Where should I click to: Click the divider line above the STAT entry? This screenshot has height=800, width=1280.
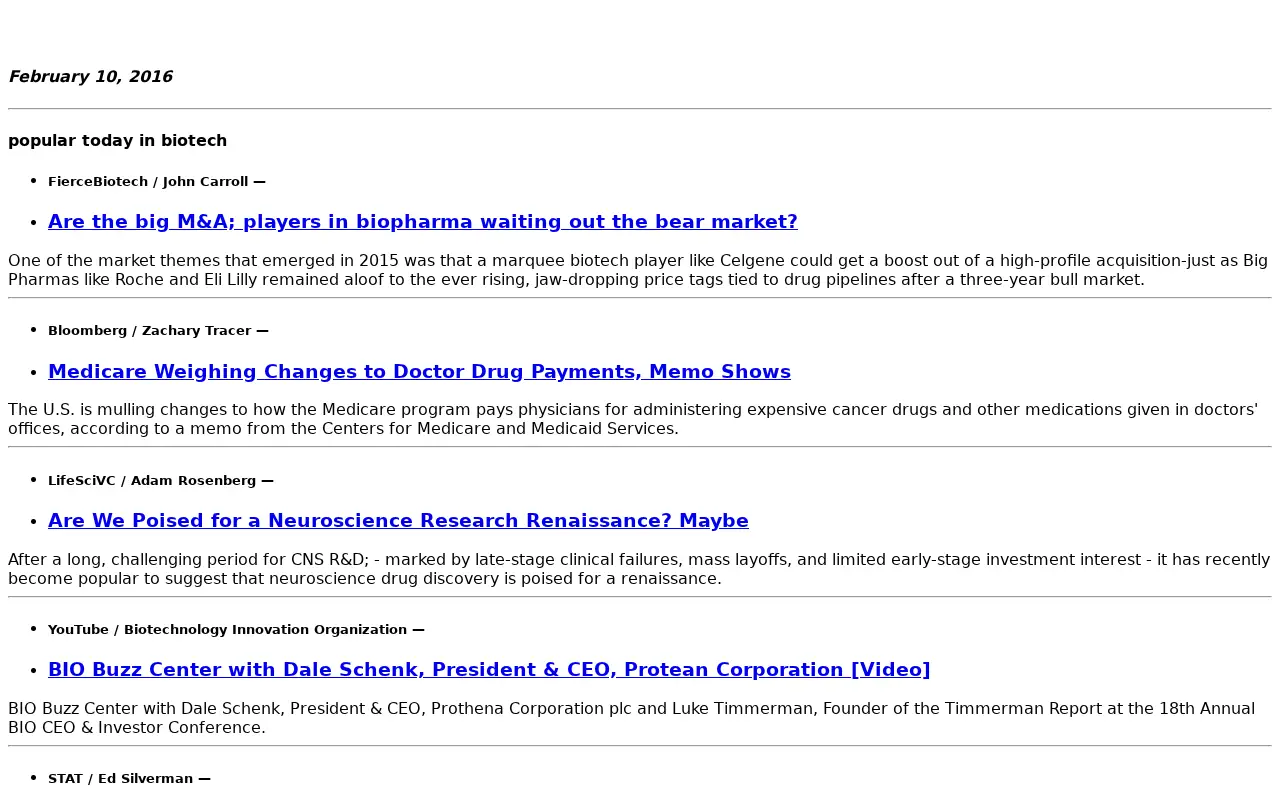click(640, 746)
